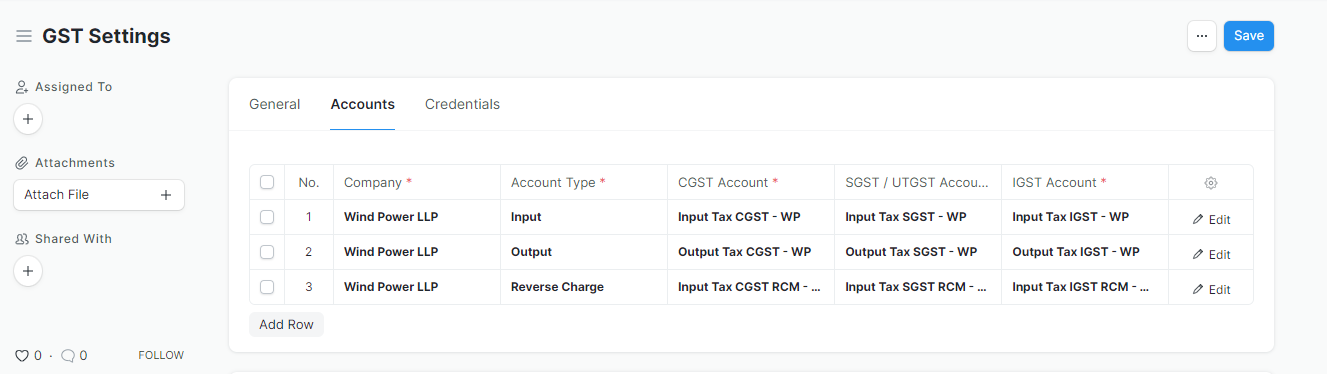Like the document using the heart icon
Image resolution: width=1327 pixels, height=374 pixels.
21,355
